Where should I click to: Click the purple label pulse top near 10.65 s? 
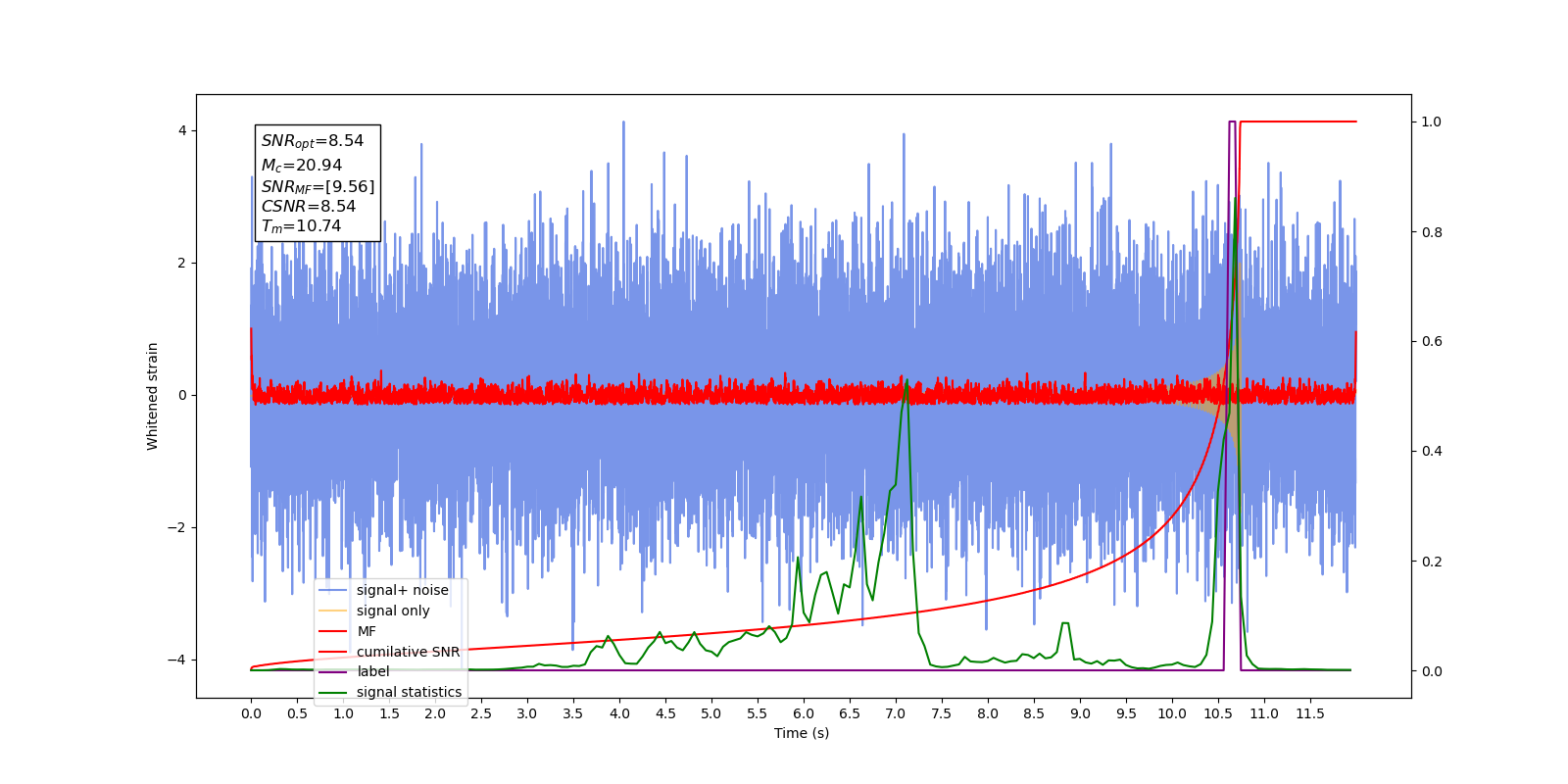pos(1233,122)
